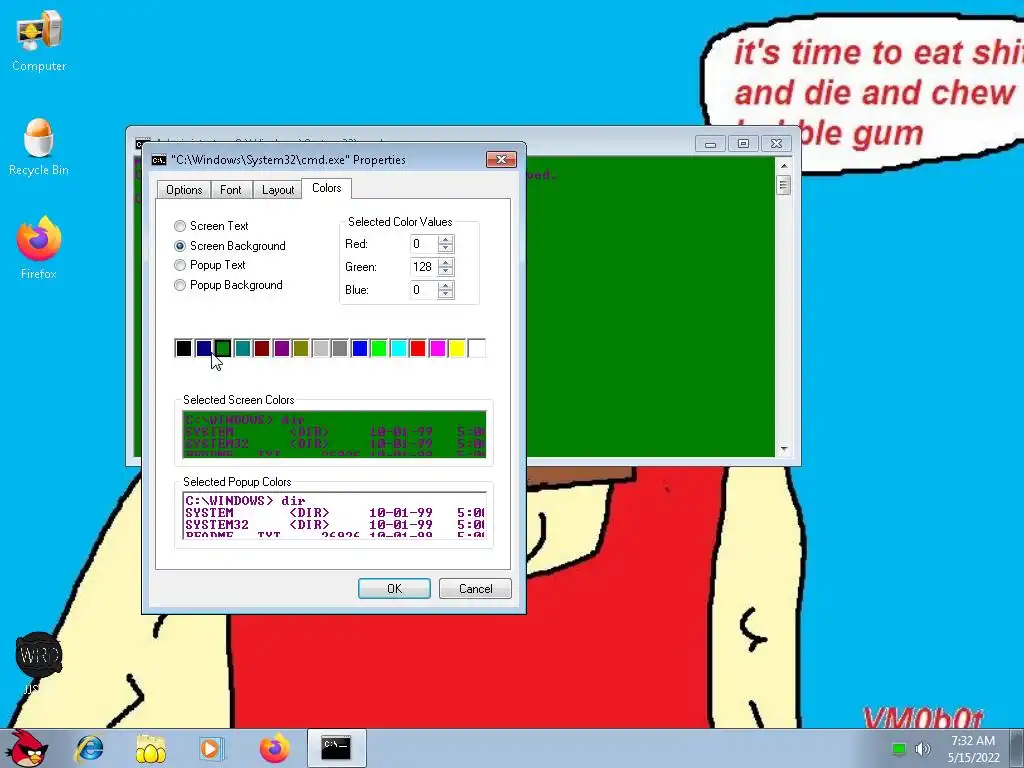Open the WRD icon on the desktop
Image resolution: width=1024 pixels, height=768 pixels.
click(x=39, y=655)
